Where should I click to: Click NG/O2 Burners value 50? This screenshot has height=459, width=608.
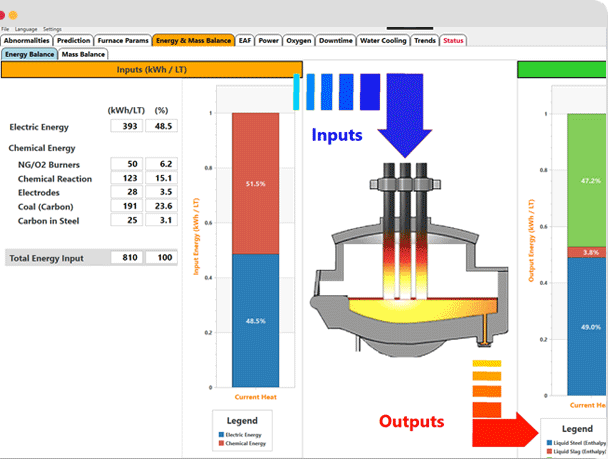[127, 164]
